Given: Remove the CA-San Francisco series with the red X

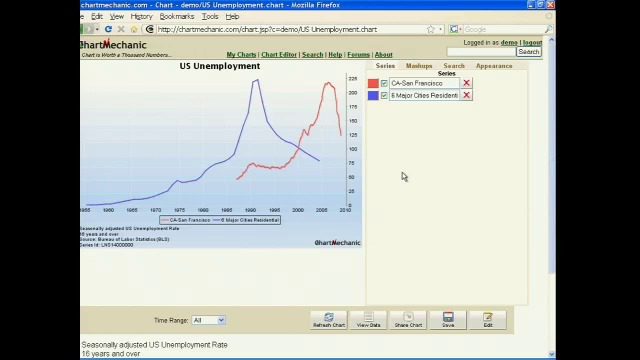Looking at the screenshot, I should (467, 83).
